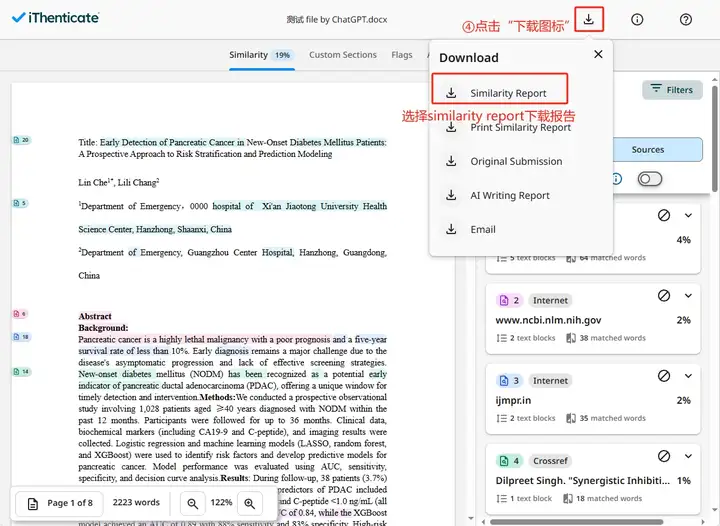The image size is (720, 526).
Task: Click green match marker 14 in the margin
Action: pos(21,371)
